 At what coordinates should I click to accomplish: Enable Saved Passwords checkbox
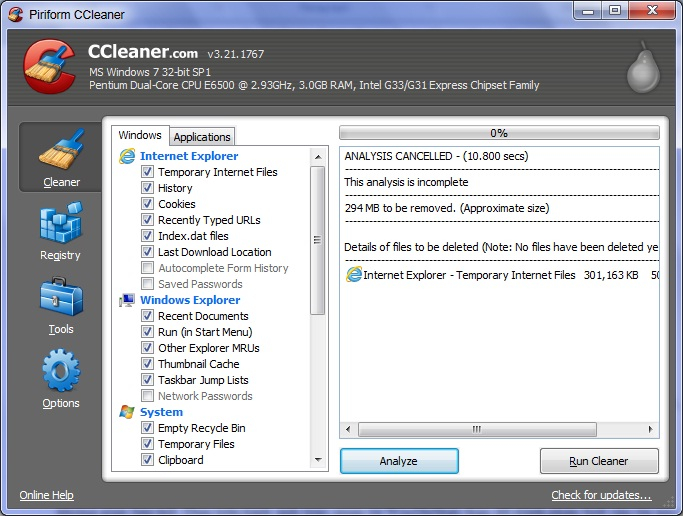[x=147, y=283]
